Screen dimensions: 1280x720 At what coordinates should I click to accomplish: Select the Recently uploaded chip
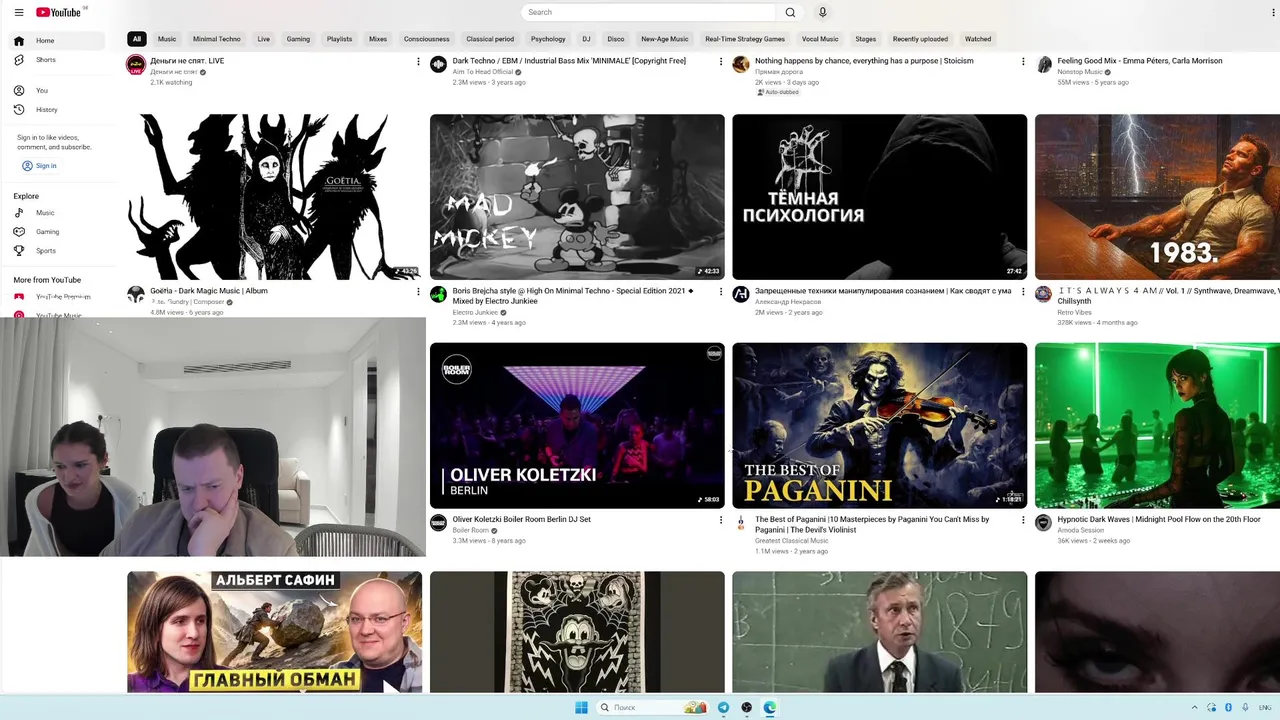point(920,39)
